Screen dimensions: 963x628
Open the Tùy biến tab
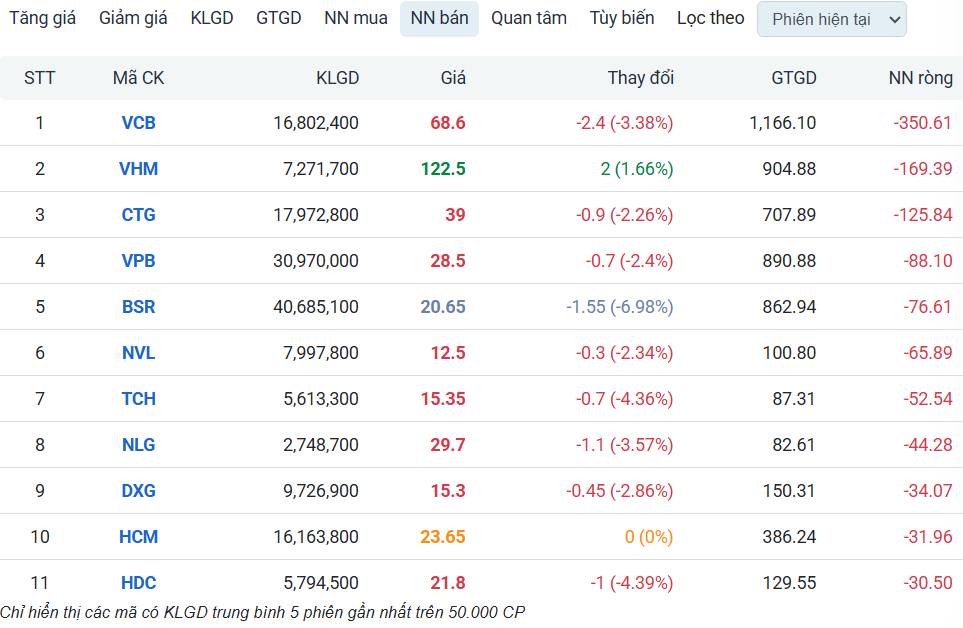point(622,18)
